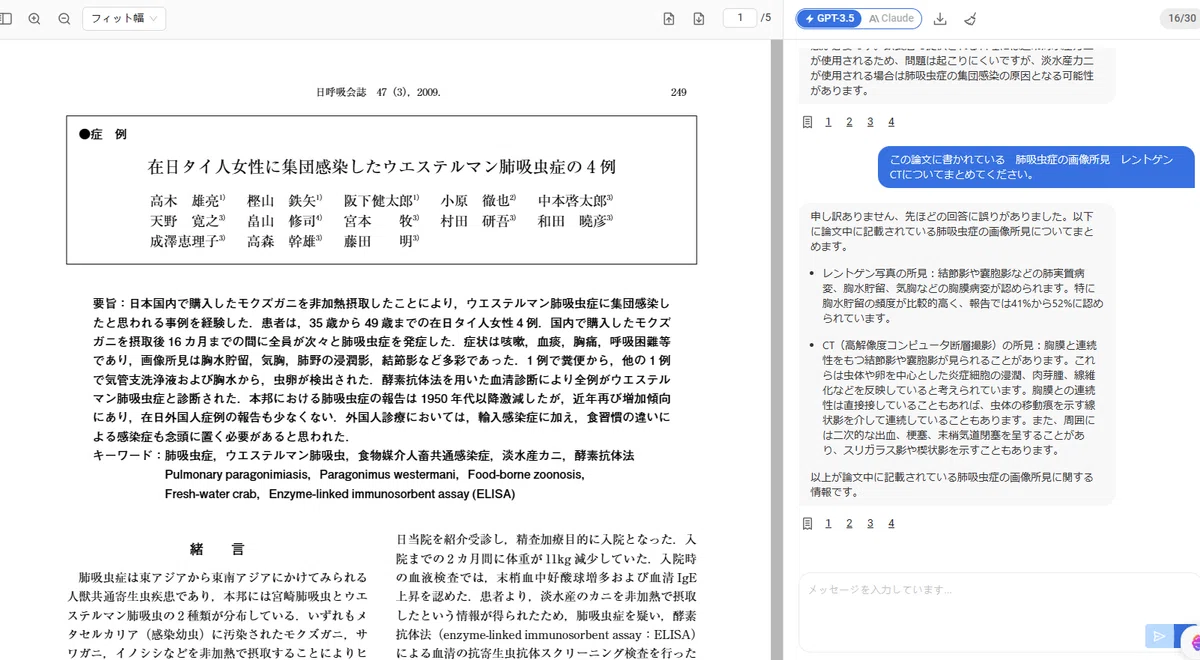Zoom in on the PDF
This screenshot has width=1200, height=660.
click(35, 19)
